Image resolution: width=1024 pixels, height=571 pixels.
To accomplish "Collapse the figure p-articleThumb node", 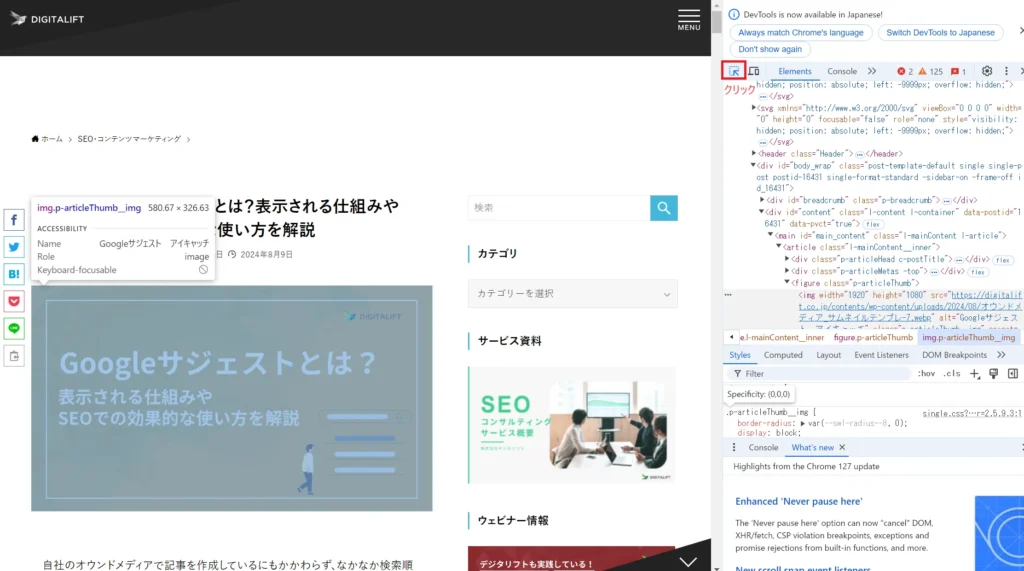I will [x=787, y=282].
